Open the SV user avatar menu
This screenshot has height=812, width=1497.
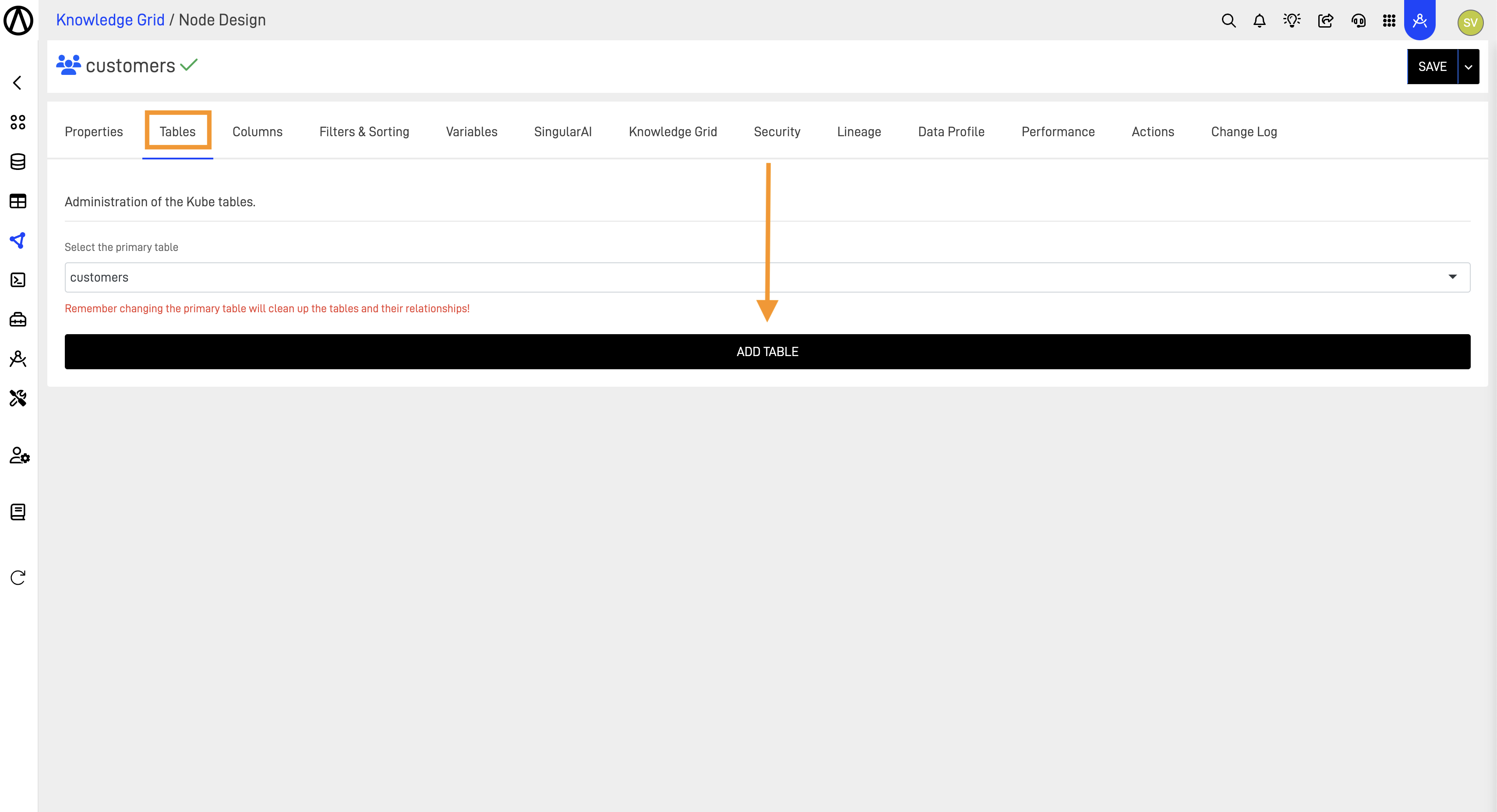pos(1470,23)
